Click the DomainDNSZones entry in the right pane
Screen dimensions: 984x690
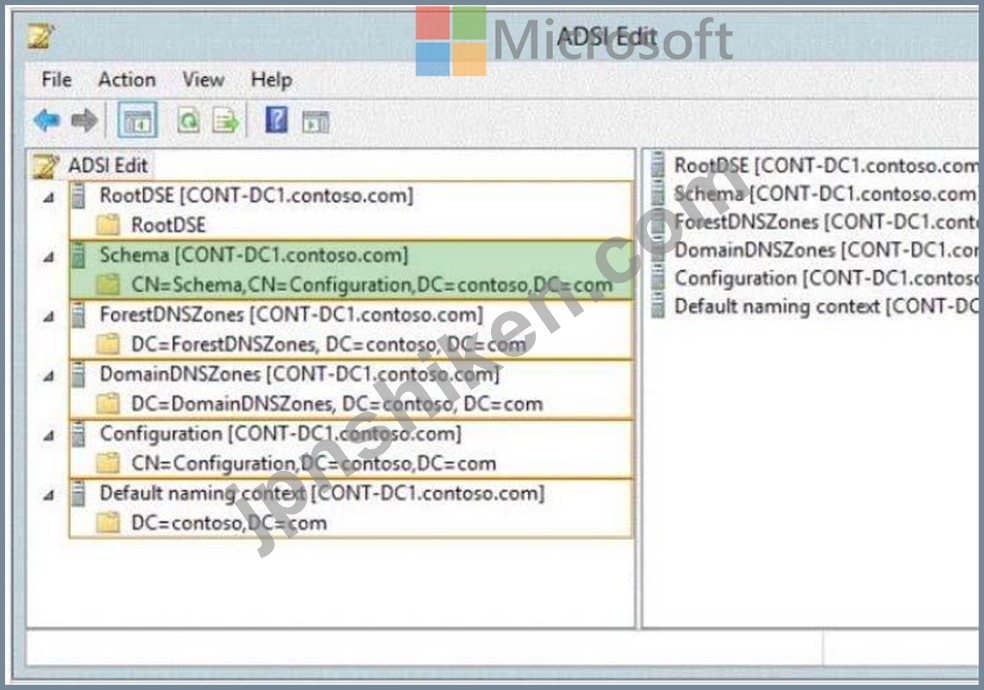point(825,250)
